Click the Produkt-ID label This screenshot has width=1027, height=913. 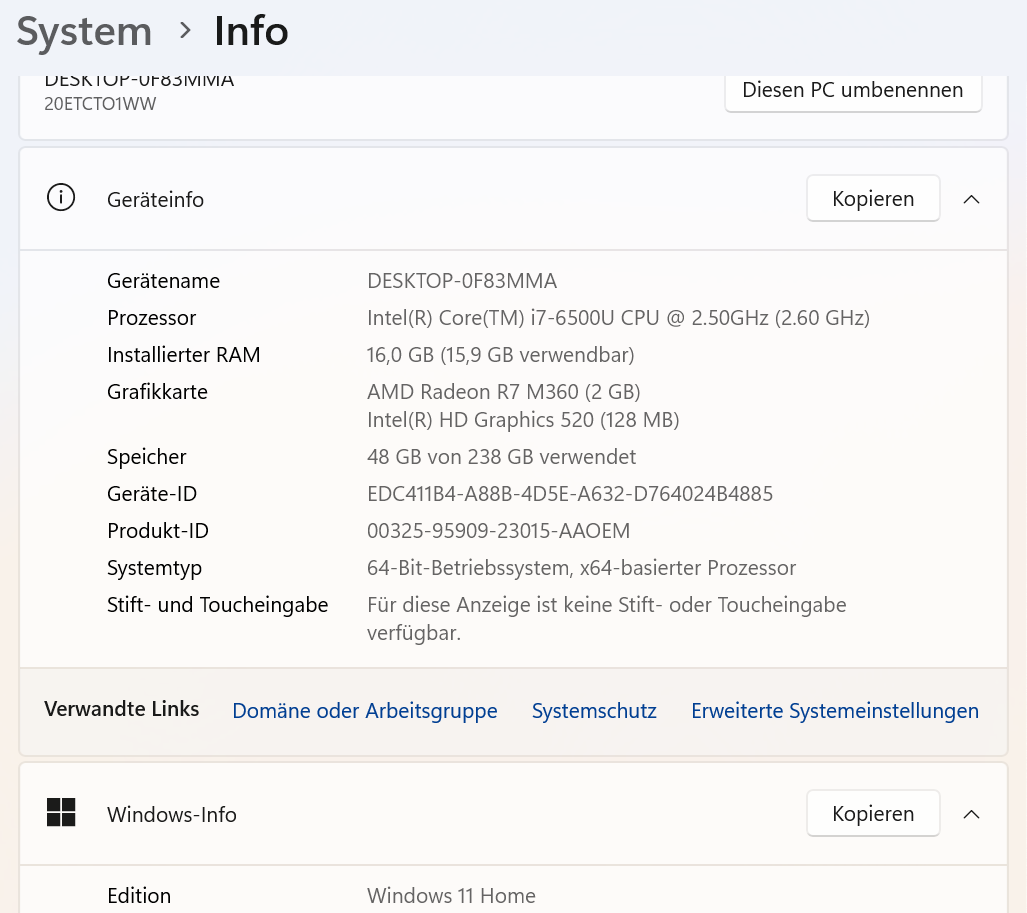point(158,531)
